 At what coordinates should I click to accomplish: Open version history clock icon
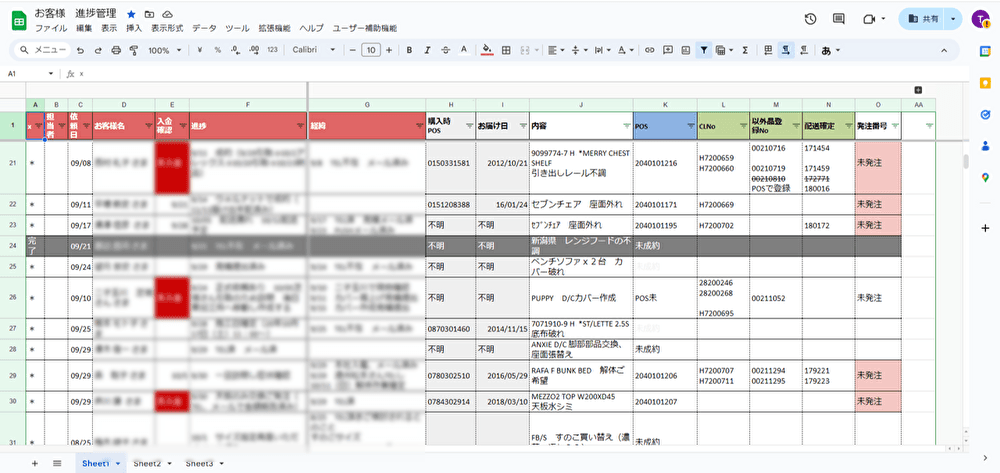810,19
